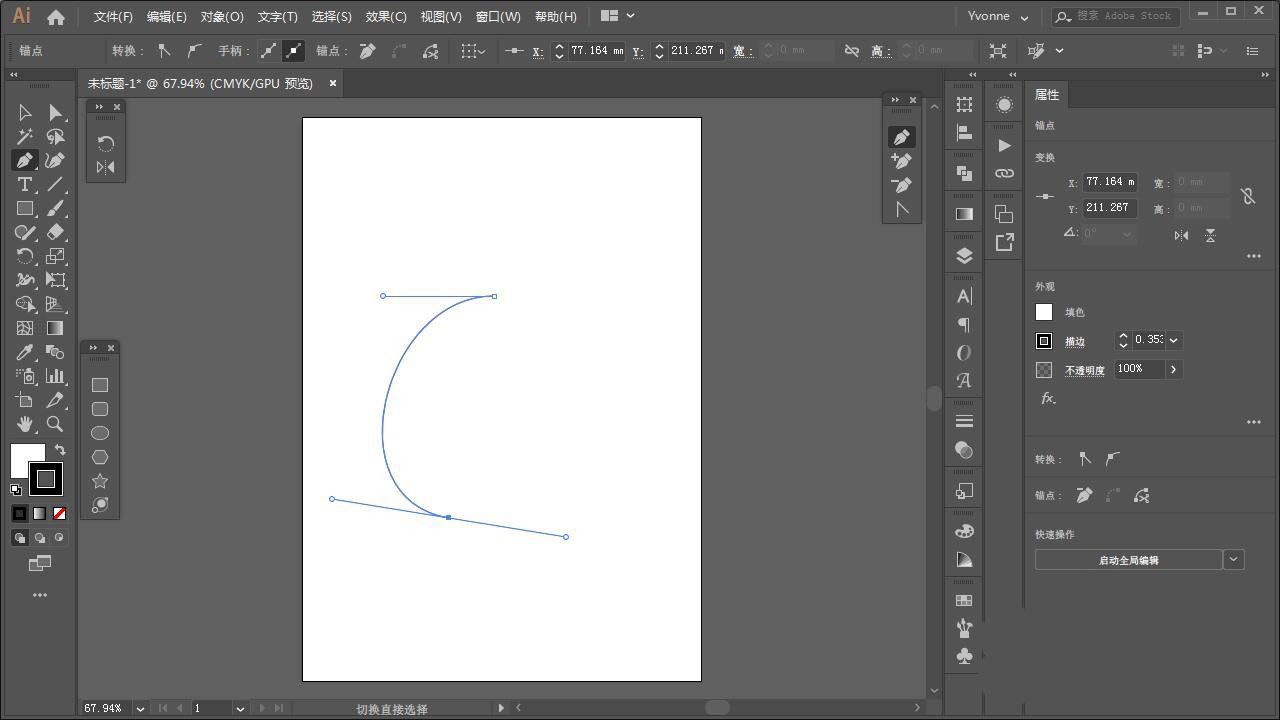This screenshot has width=1280, height=720.
Task: Activate the Zoom tool
Action: (x=54, y=424)
